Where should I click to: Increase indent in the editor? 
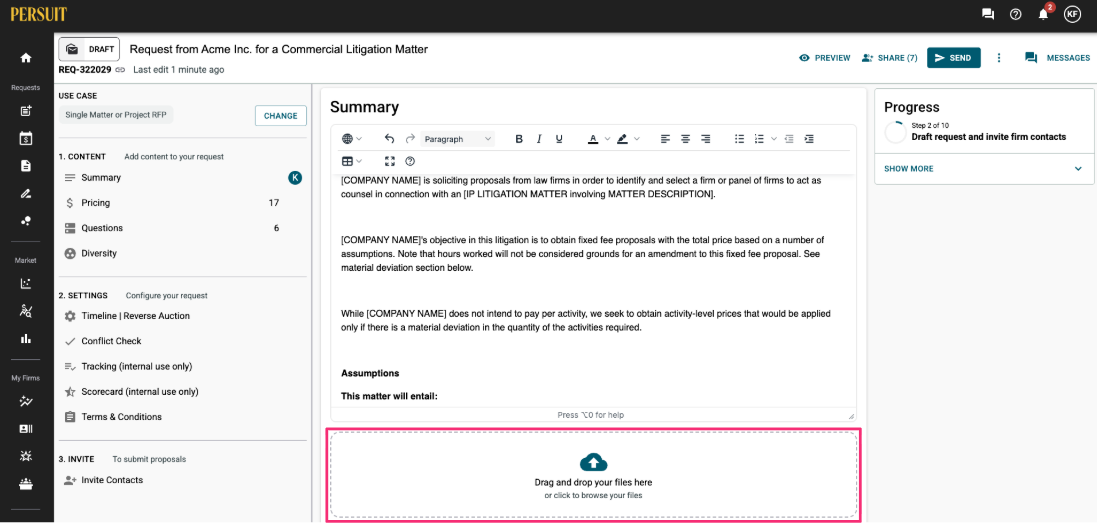(x=809, y=139)
